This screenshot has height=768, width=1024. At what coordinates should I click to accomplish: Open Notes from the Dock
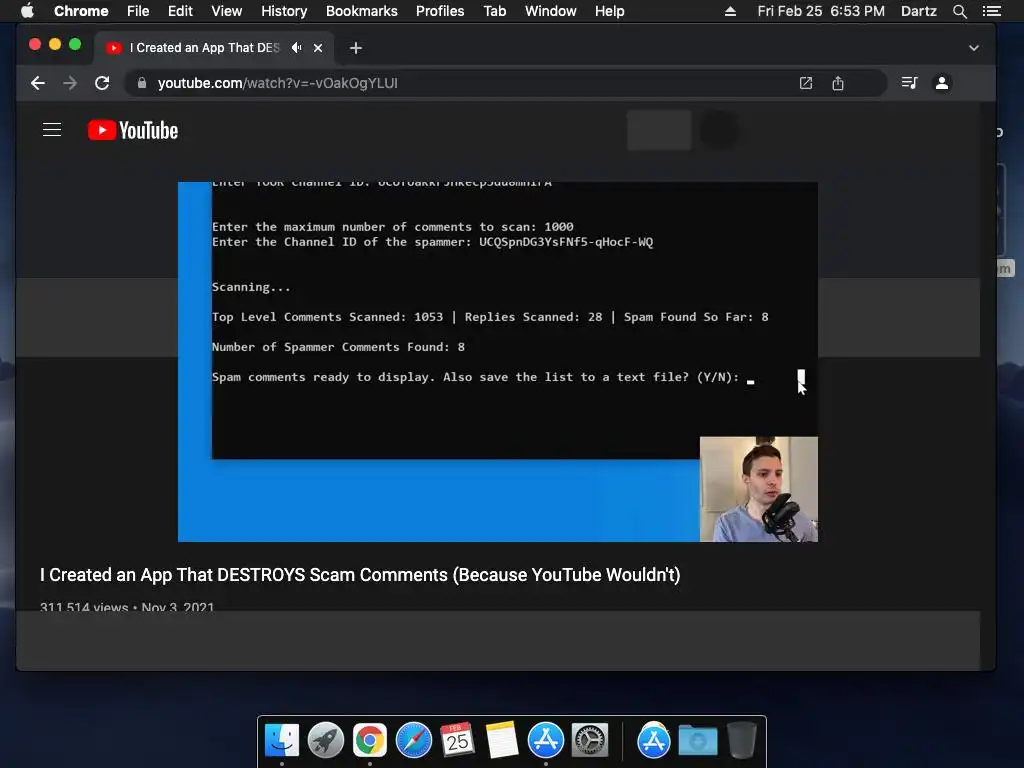(x=502, y=741)
